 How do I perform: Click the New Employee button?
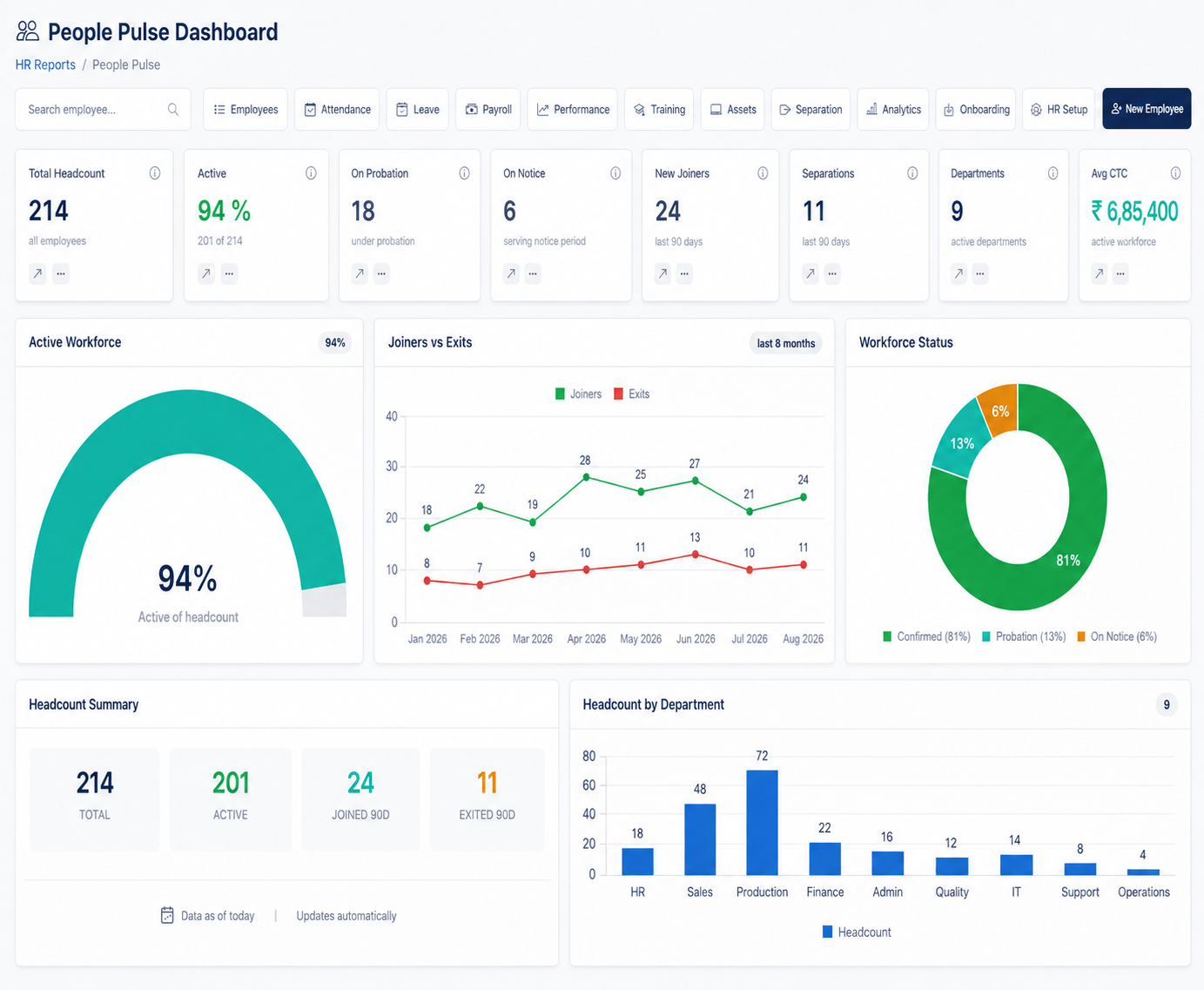(x=1147, y=109)
